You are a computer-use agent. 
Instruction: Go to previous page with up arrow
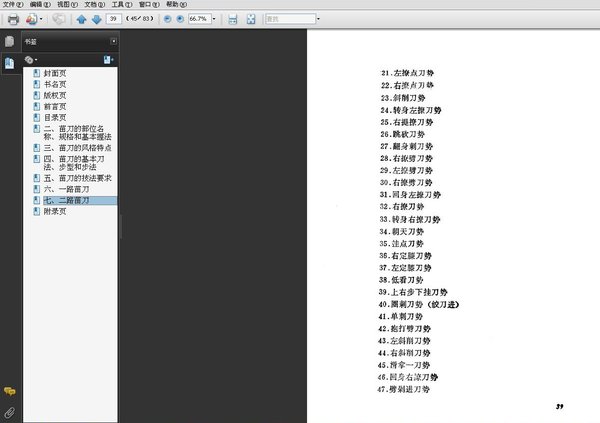tap(81, 19)
